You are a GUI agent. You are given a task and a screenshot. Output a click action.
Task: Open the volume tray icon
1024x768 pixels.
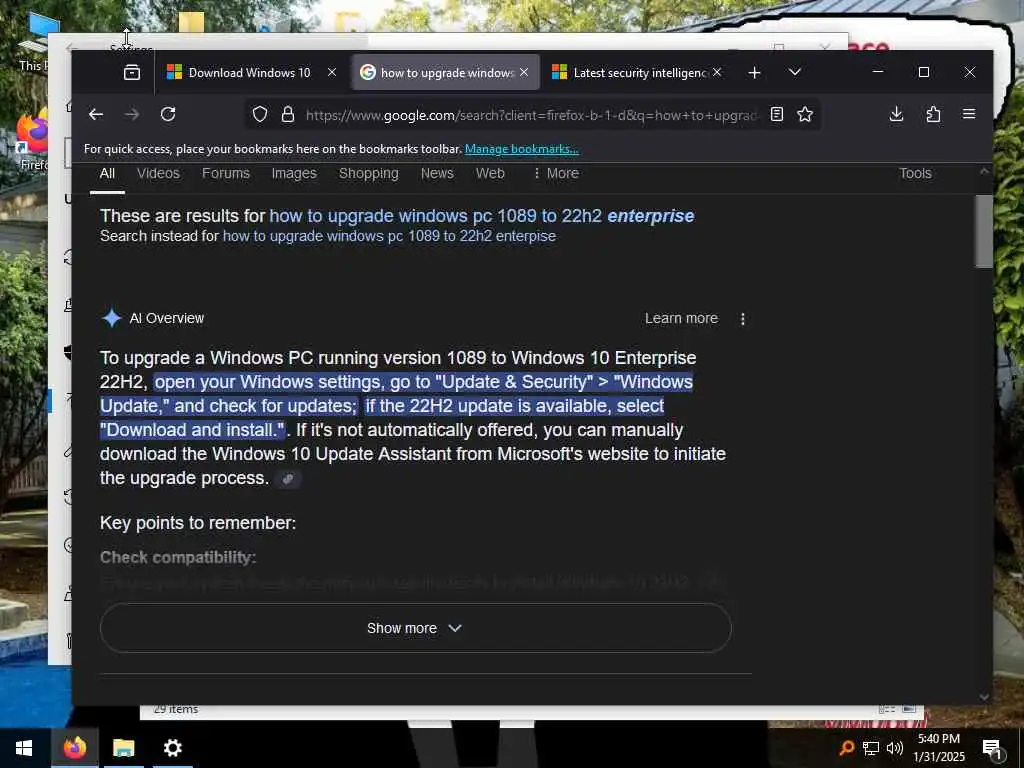click(895, 748)
